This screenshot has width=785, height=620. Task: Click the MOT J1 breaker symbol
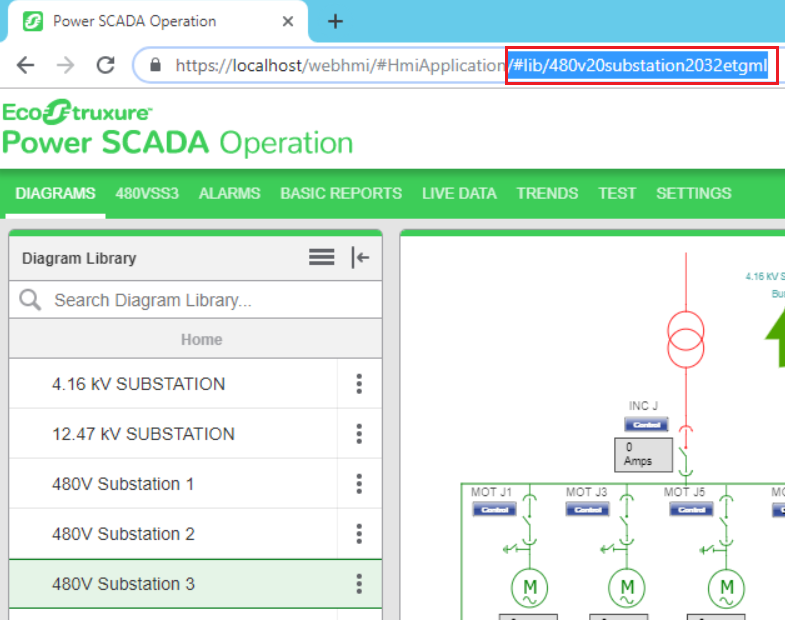click(x=530, y=521)
